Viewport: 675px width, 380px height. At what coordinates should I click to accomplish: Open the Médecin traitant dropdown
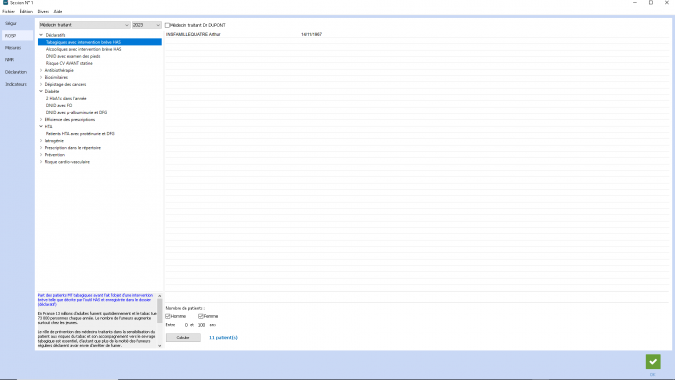click(x=84, y=25)
